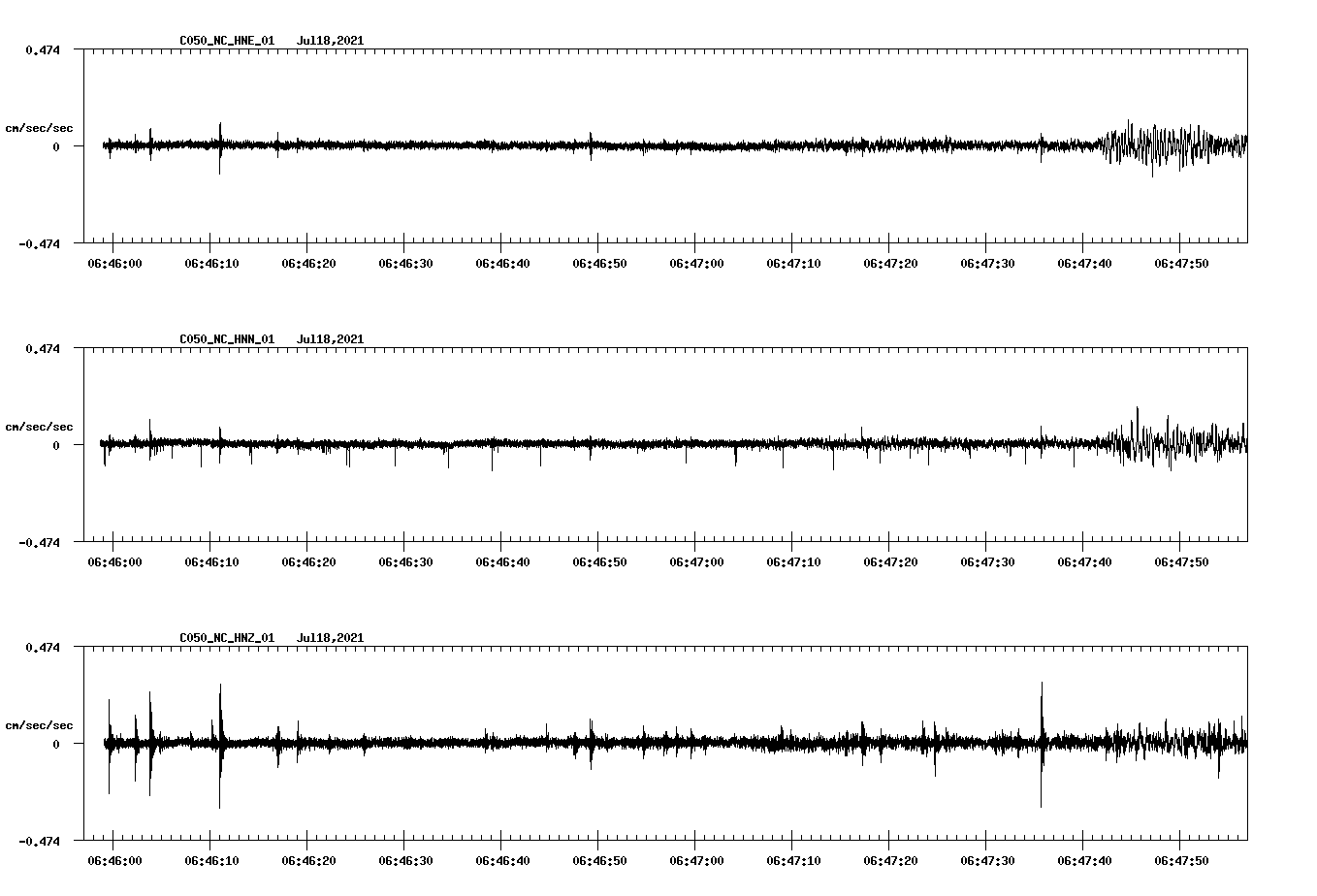The image size is (1317, 896).
Task: Click the -0.474 lower limit on HNZ axis
Action: [x=39, y=841]
